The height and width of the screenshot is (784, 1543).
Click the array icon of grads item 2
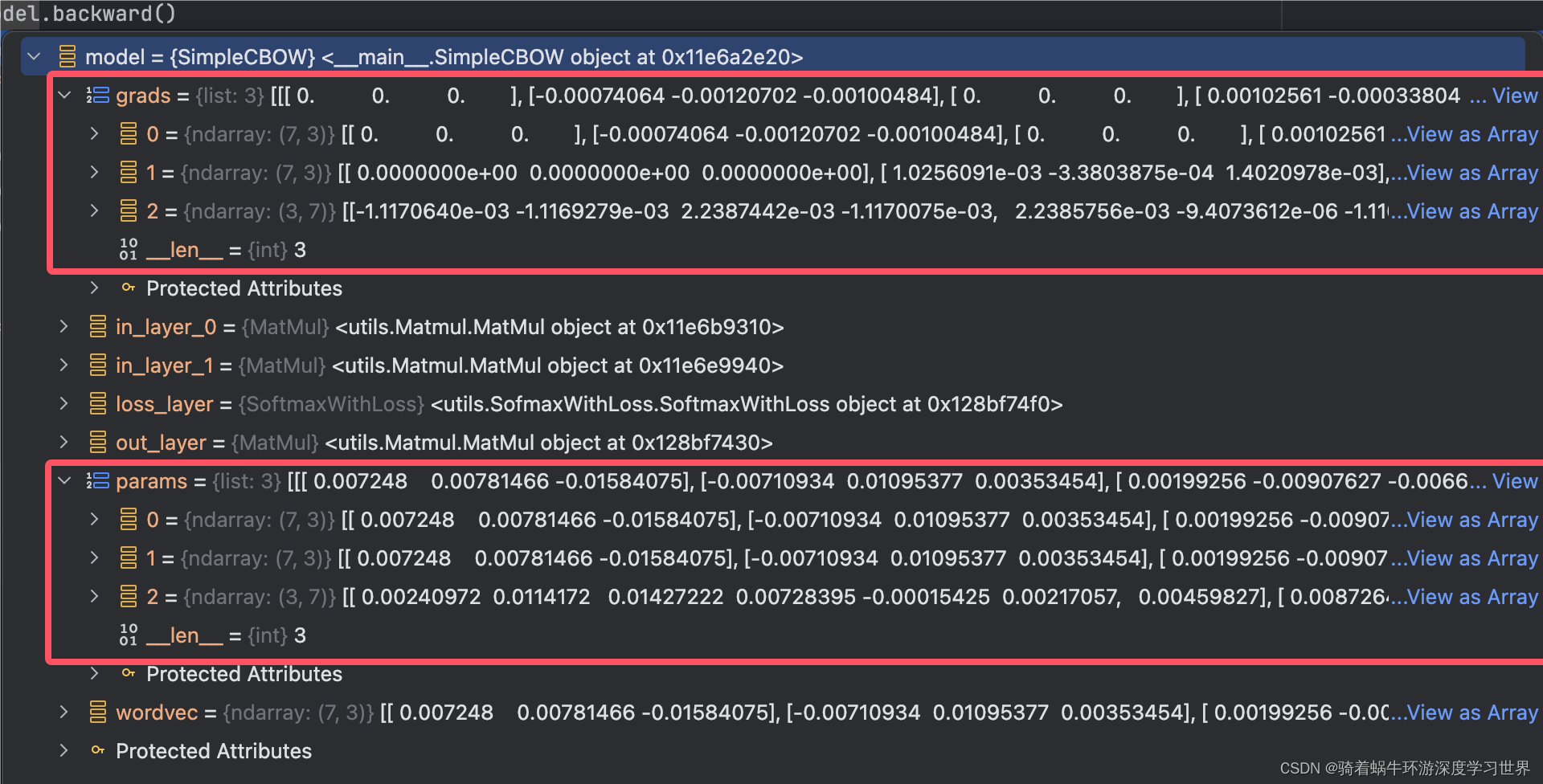129,210
